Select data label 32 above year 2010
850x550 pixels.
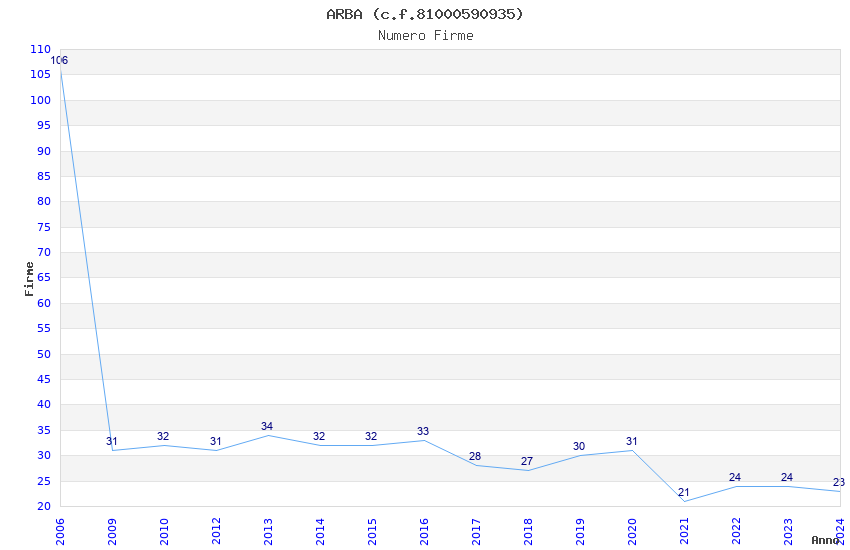tap(163, 436)
